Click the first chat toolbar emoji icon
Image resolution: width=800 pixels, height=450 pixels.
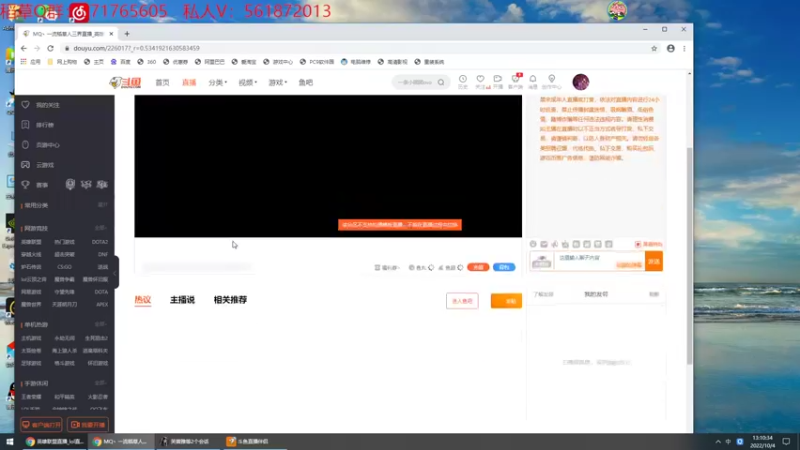[x=533, y=244]
